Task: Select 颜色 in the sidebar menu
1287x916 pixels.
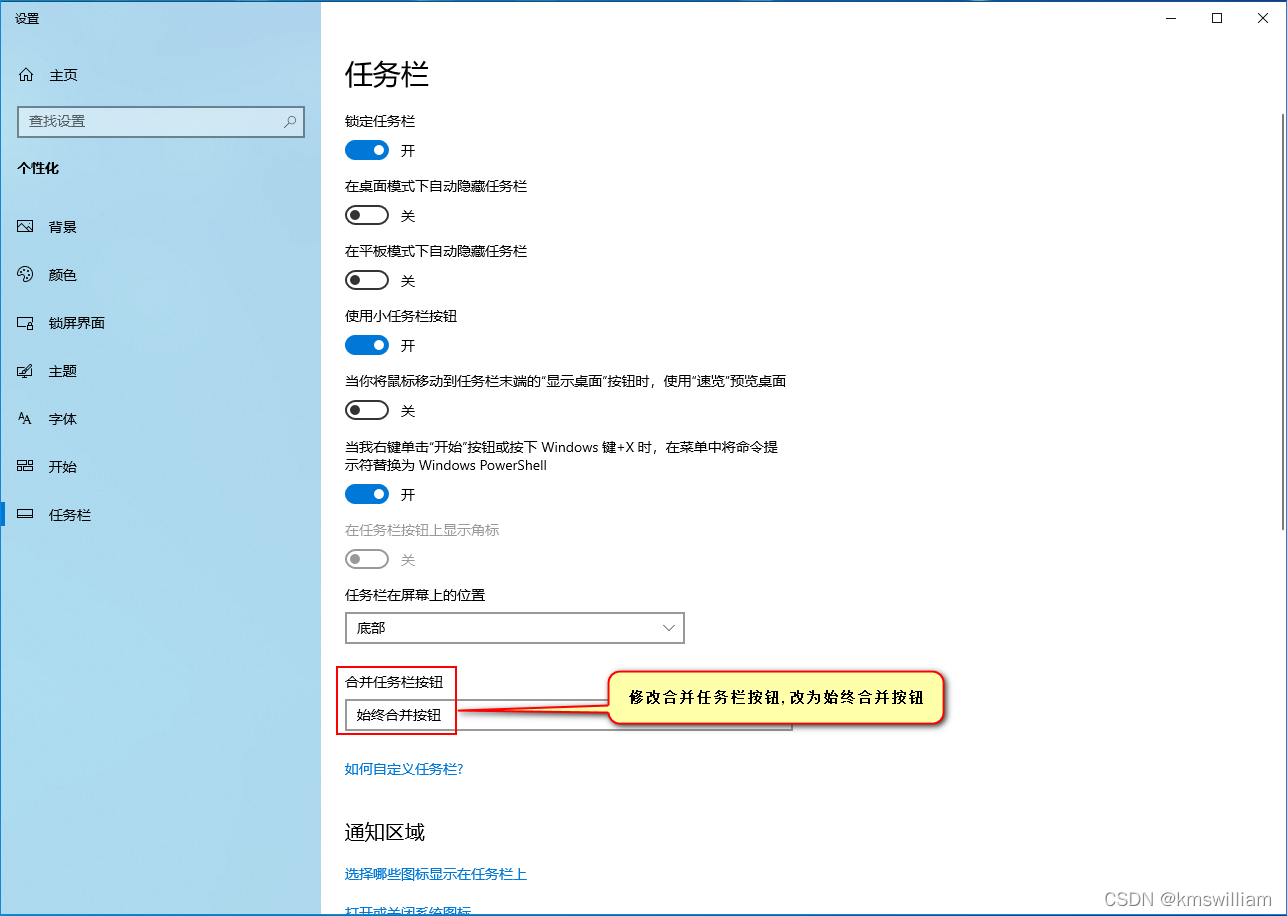Action: click(x=160, y=275)
